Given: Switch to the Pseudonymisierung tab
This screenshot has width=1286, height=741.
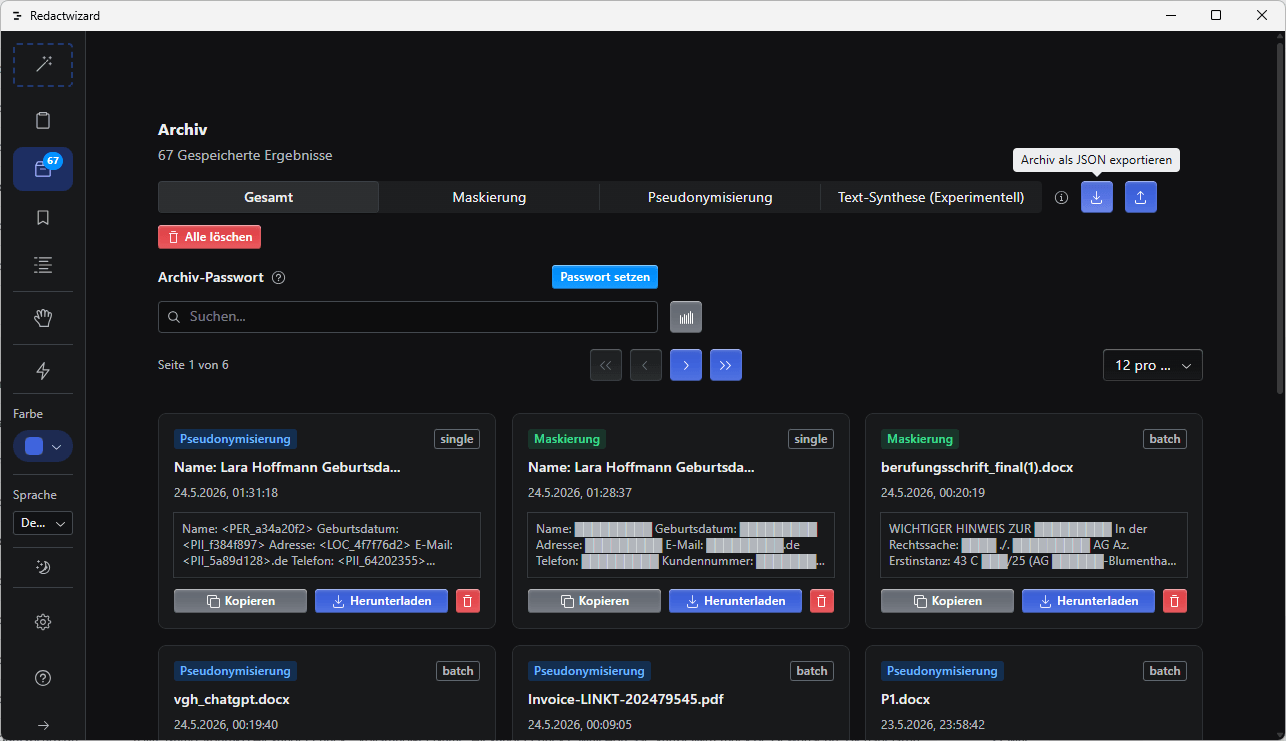Looking at the screenshot, I should point(710,197).
